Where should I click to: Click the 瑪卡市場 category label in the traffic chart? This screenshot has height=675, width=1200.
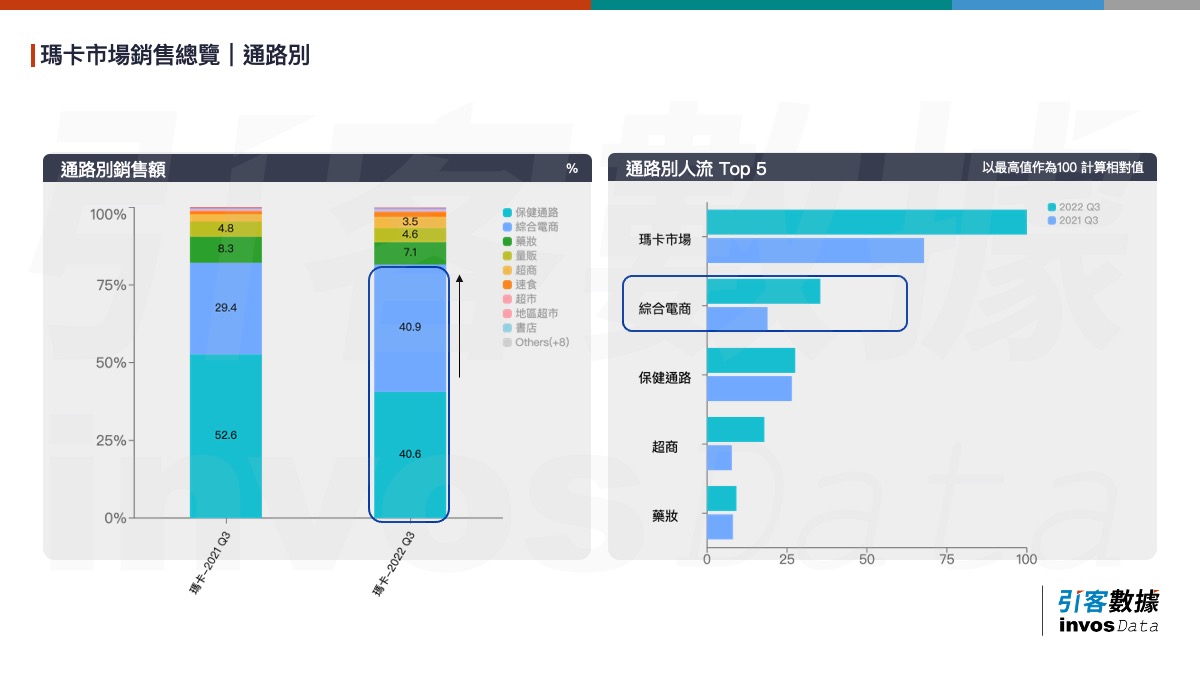665,240
